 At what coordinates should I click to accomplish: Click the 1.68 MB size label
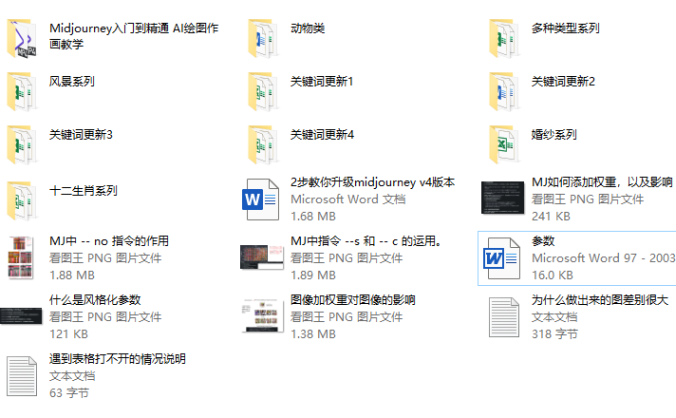[313, 216]
